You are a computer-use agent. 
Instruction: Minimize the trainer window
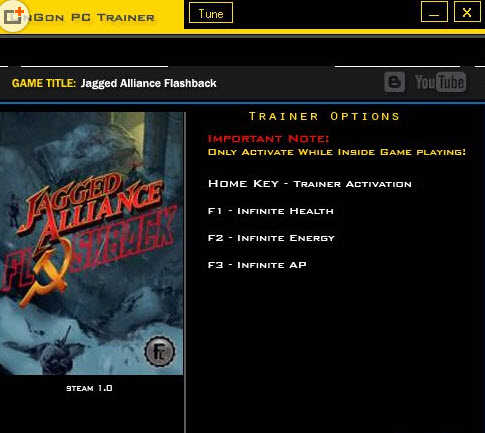pos(434,12)
